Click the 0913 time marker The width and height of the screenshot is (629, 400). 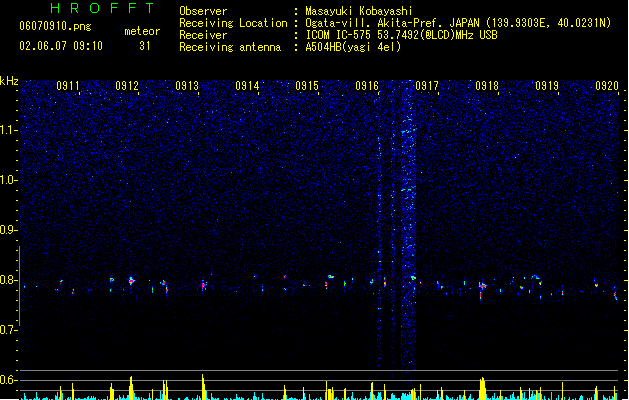187,86
